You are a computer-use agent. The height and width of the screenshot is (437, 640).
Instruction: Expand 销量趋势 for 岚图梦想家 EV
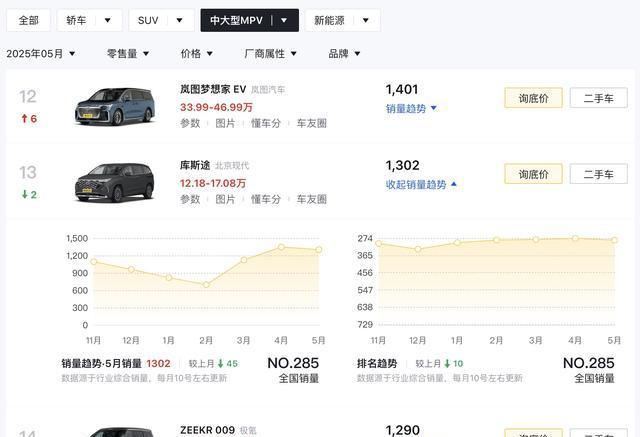click(x=411, y=109)
